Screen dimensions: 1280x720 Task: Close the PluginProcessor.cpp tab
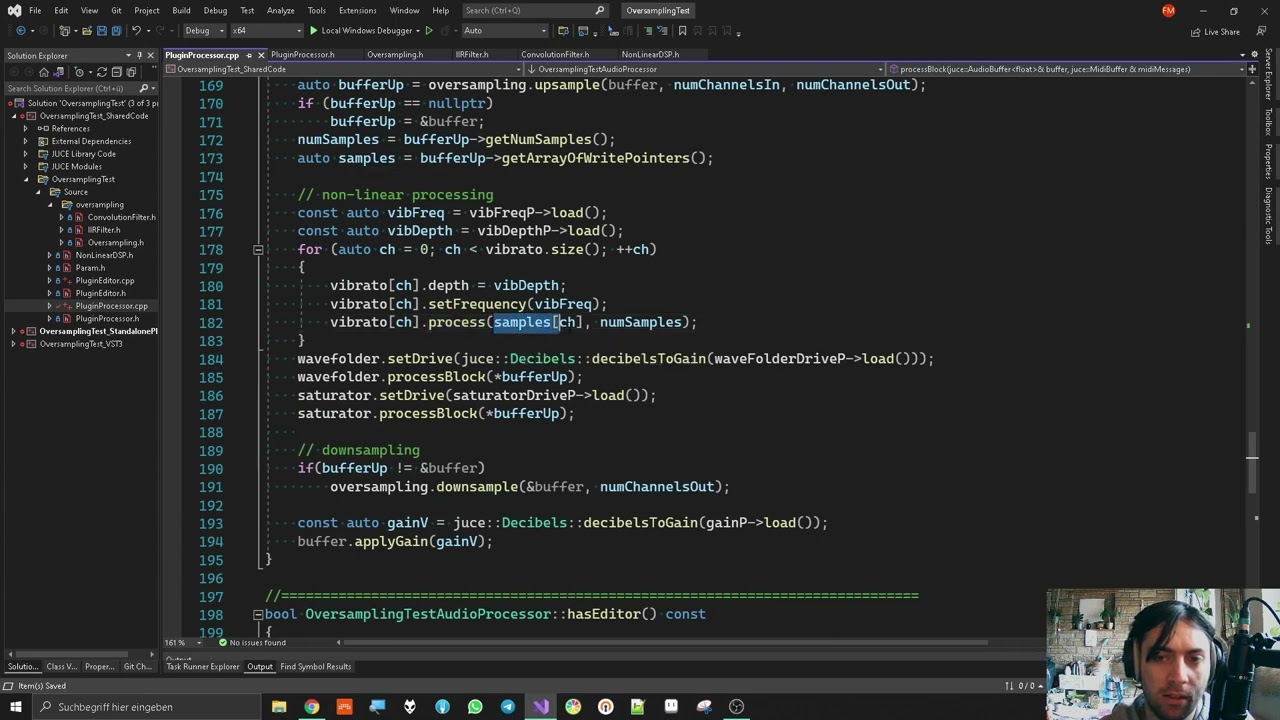261,55
